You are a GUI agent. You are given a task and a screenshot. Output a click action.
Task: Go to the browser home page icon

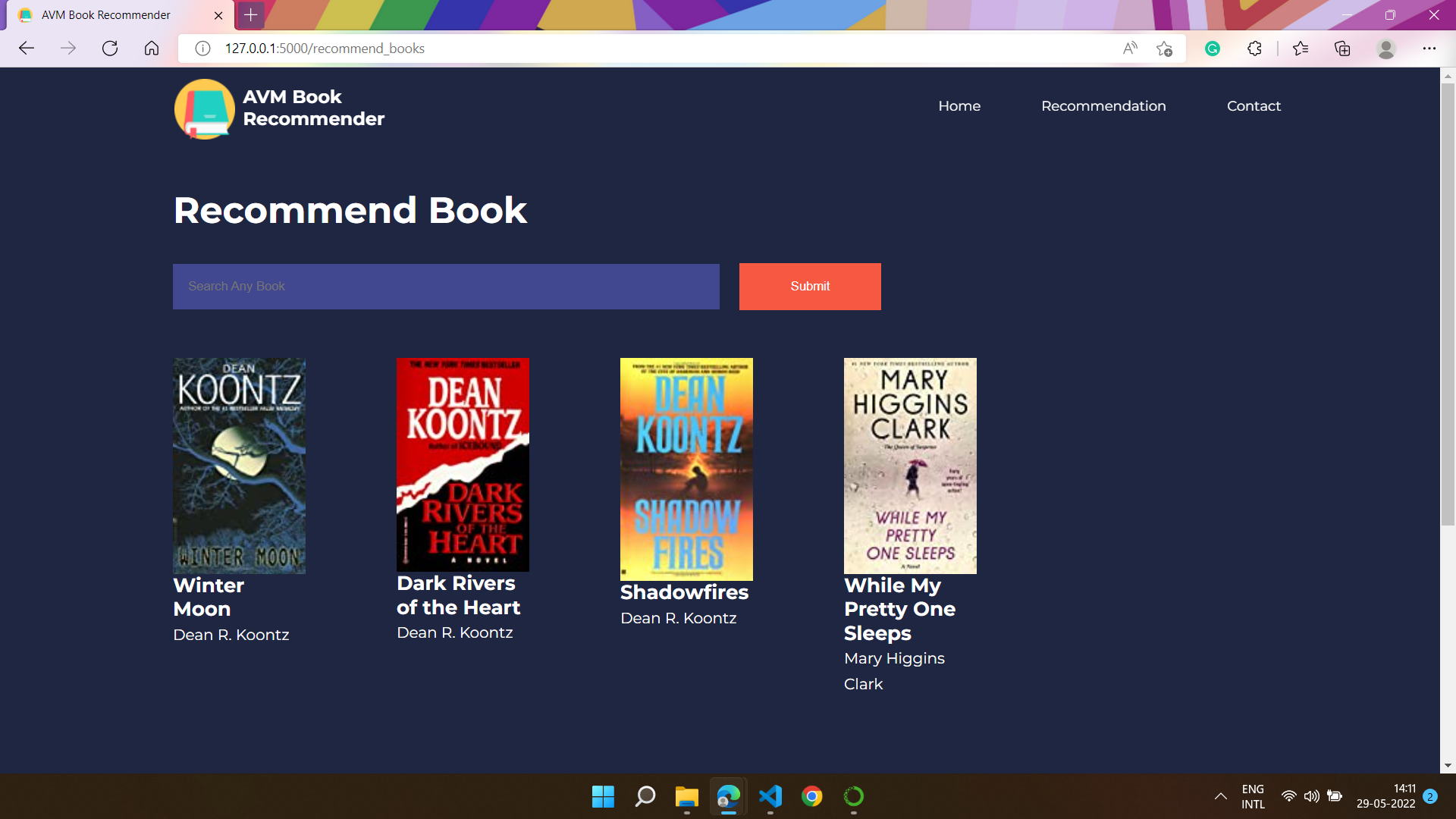pos(152,49)
